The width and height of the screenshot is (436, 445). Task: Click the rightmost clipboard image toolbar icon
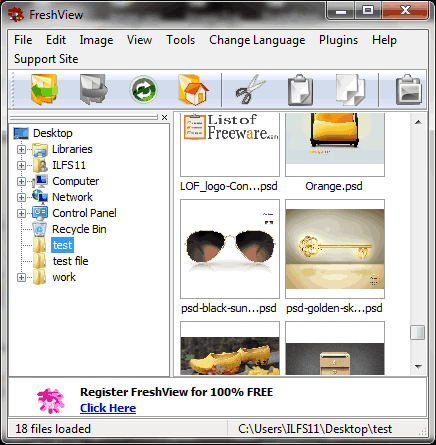point(409,89)
